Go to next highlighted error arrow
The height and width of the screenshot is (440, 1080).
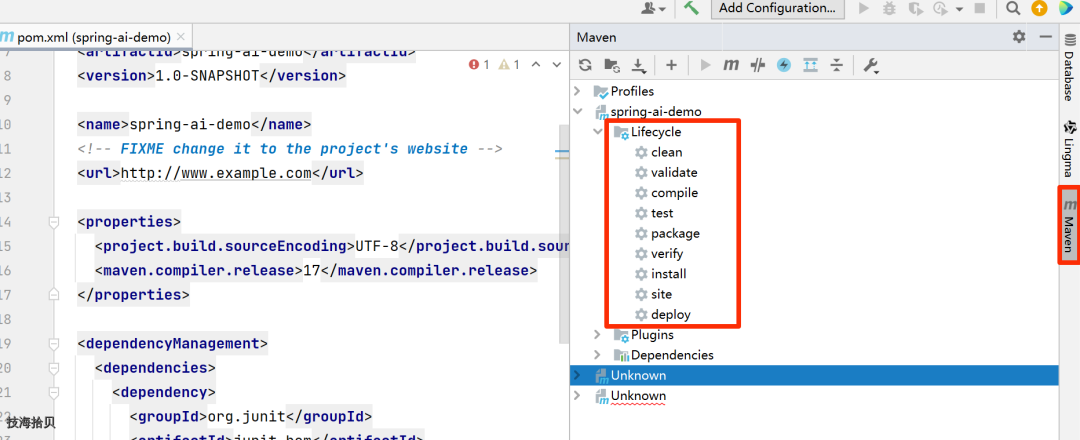click(556, 65)
